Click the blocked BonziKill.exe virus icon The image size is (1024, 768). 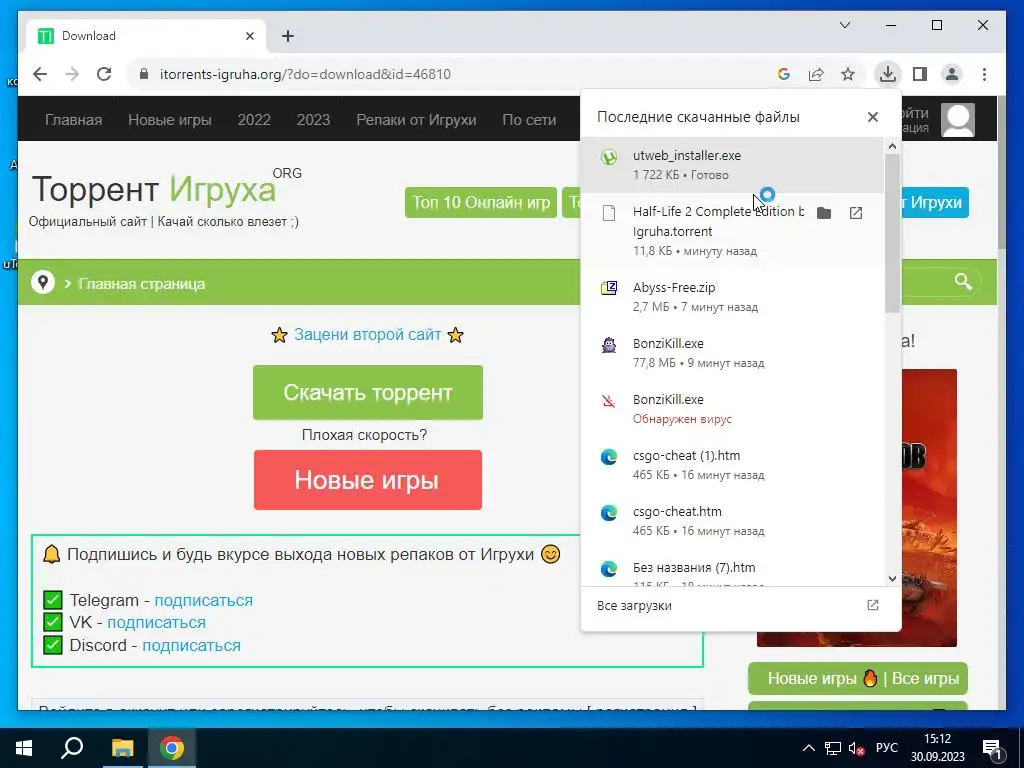[x=609, y=400]
